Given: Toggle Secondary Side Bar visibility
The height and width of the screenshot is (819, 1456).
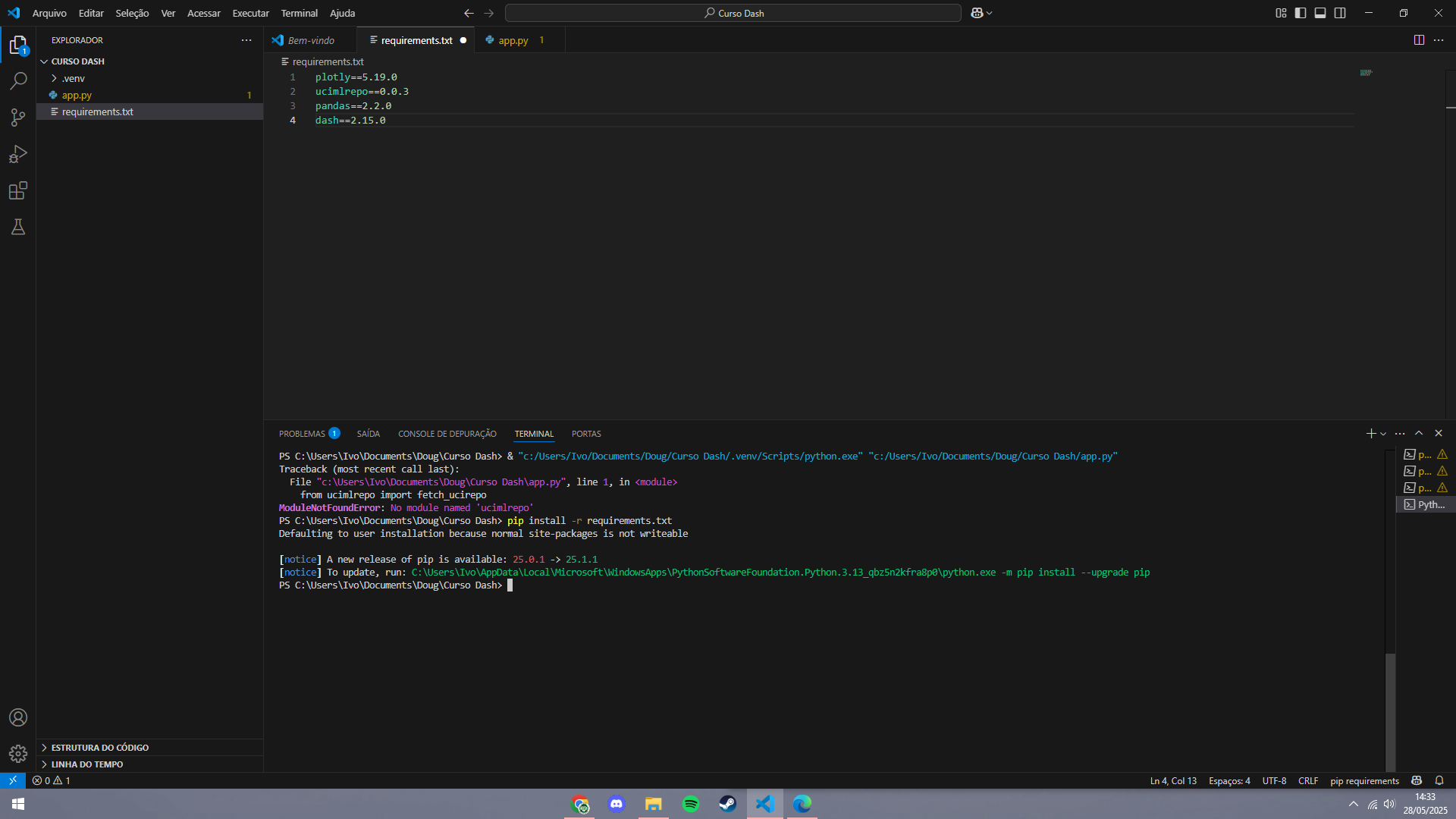Looking at the screenshot, I should (1340, 13).
